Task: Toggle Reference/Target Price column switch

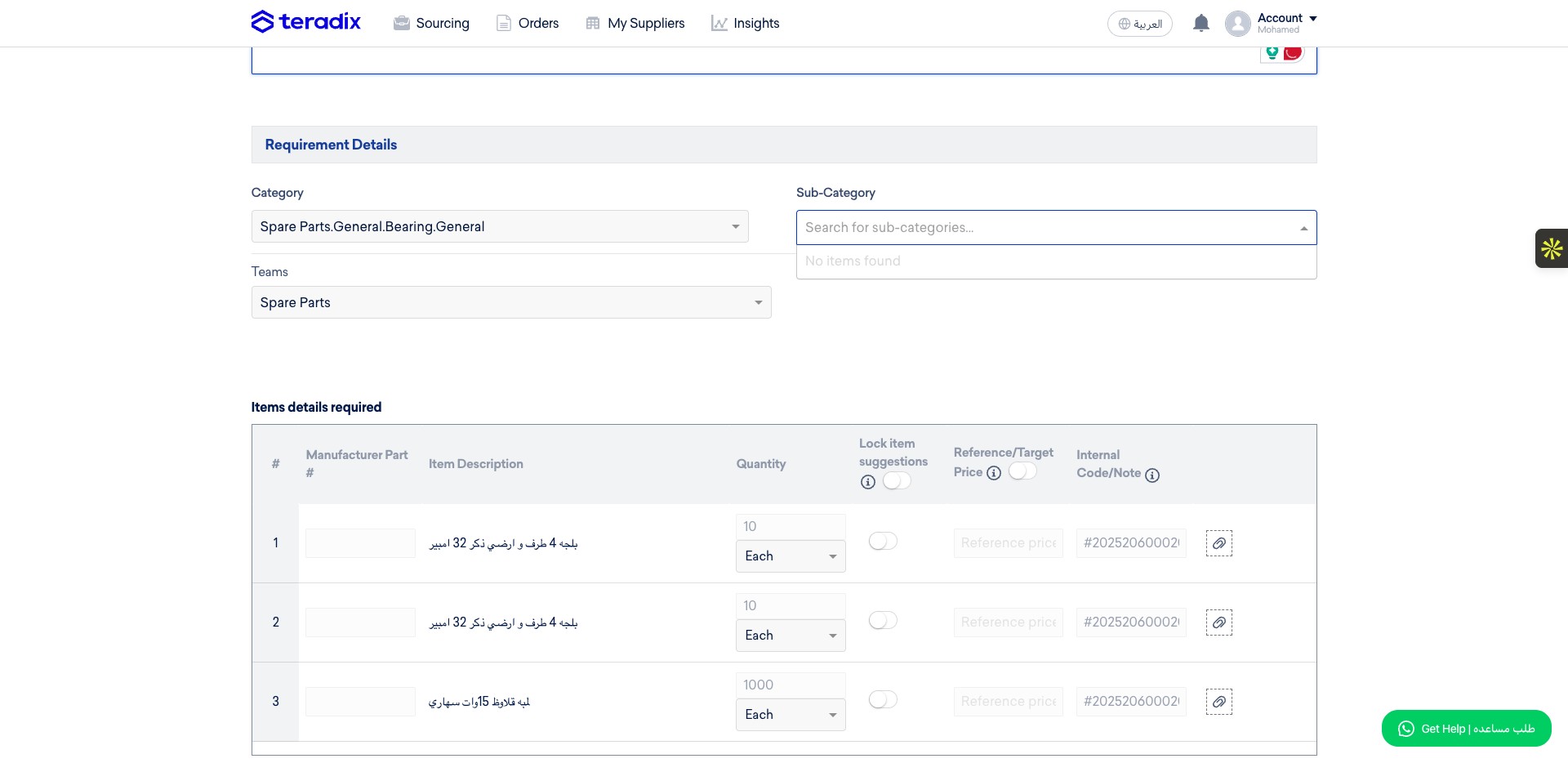Action: click(1022, 471)
